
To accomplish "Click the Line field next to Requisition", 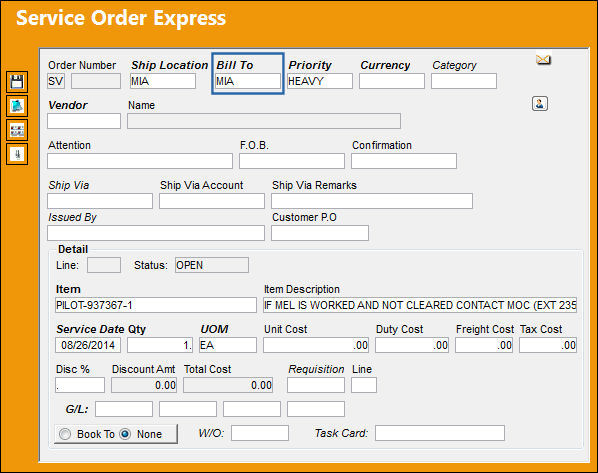I will tap(364, 385).
